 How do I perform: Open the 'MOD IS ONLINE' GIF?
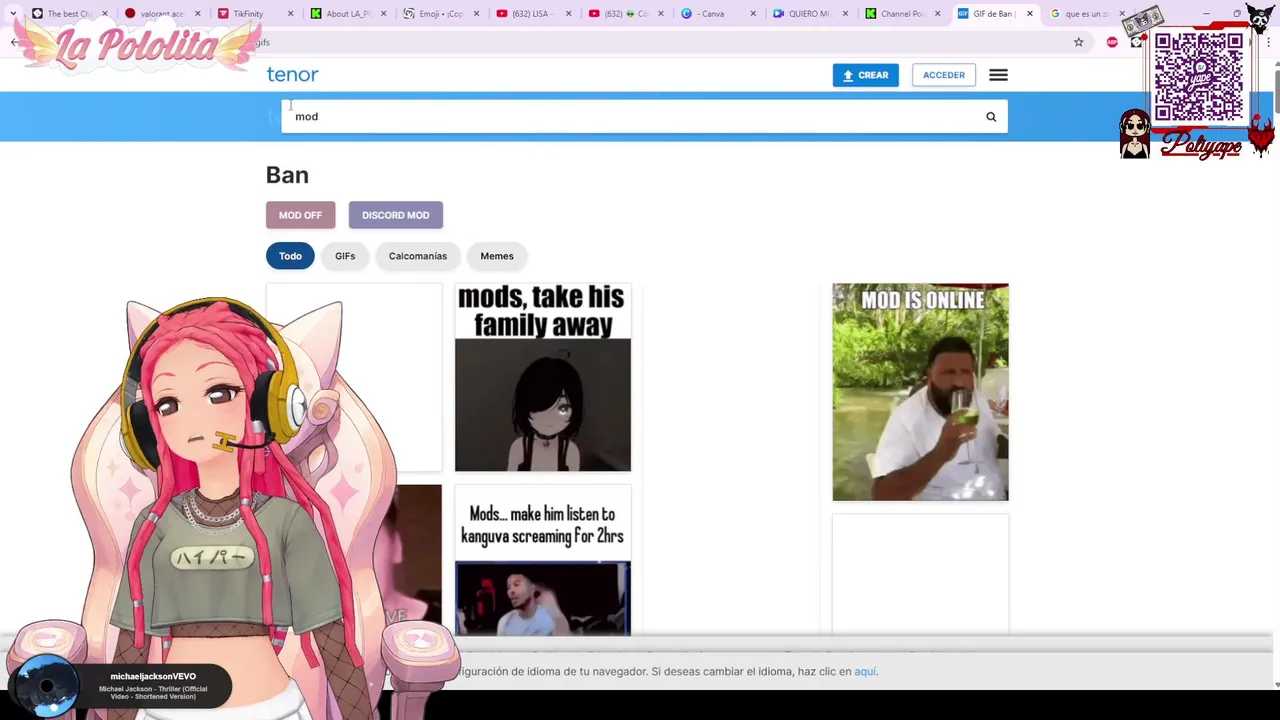tap(920, 392)
